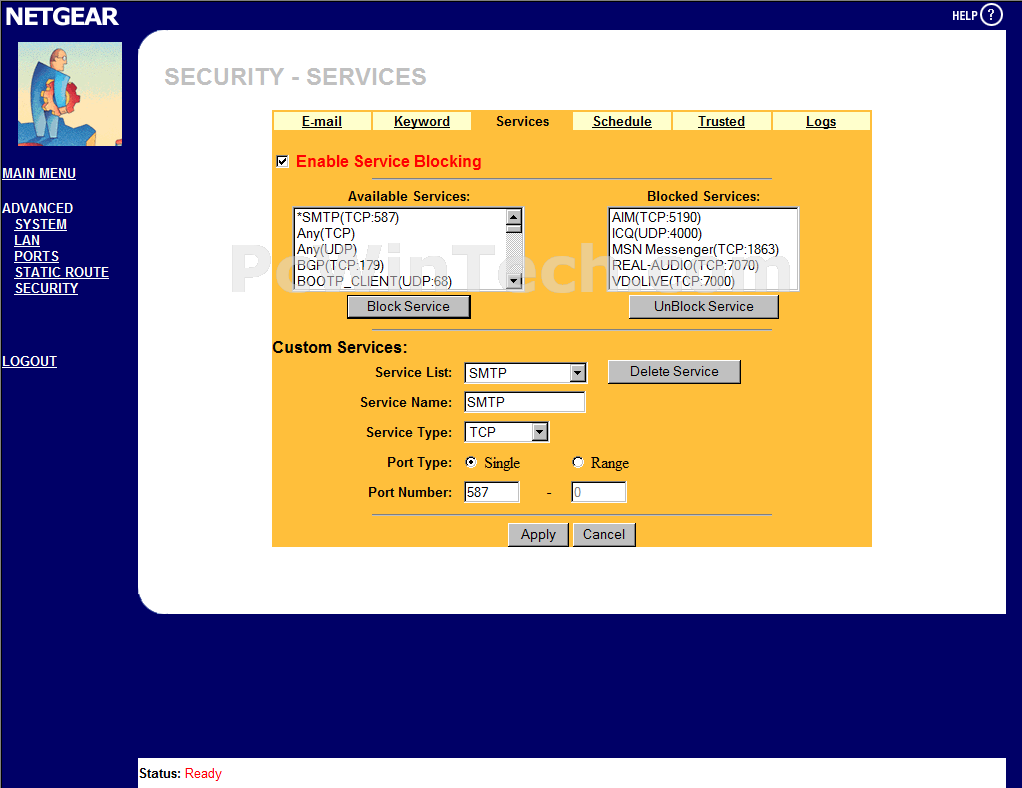Select Any(TCP) in Available Services

(x=400, y=233)
